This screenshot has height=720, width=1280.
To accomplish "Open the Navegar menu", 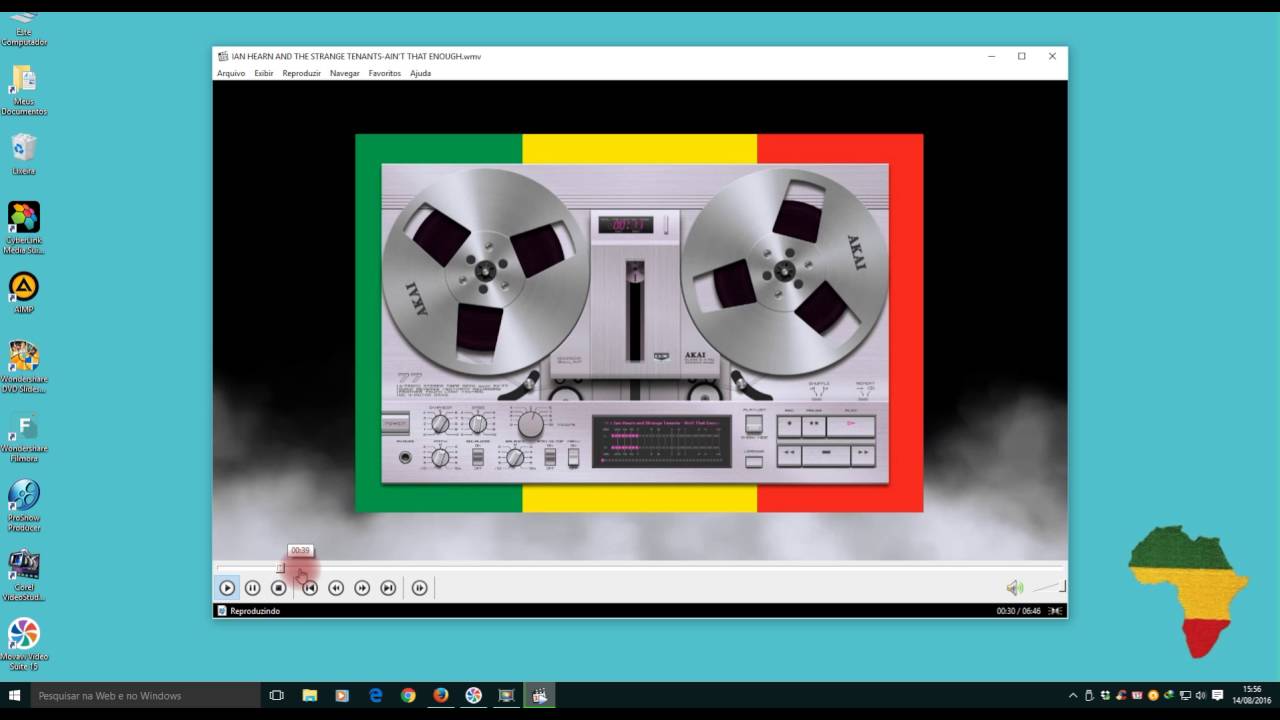I will (345, 73).
